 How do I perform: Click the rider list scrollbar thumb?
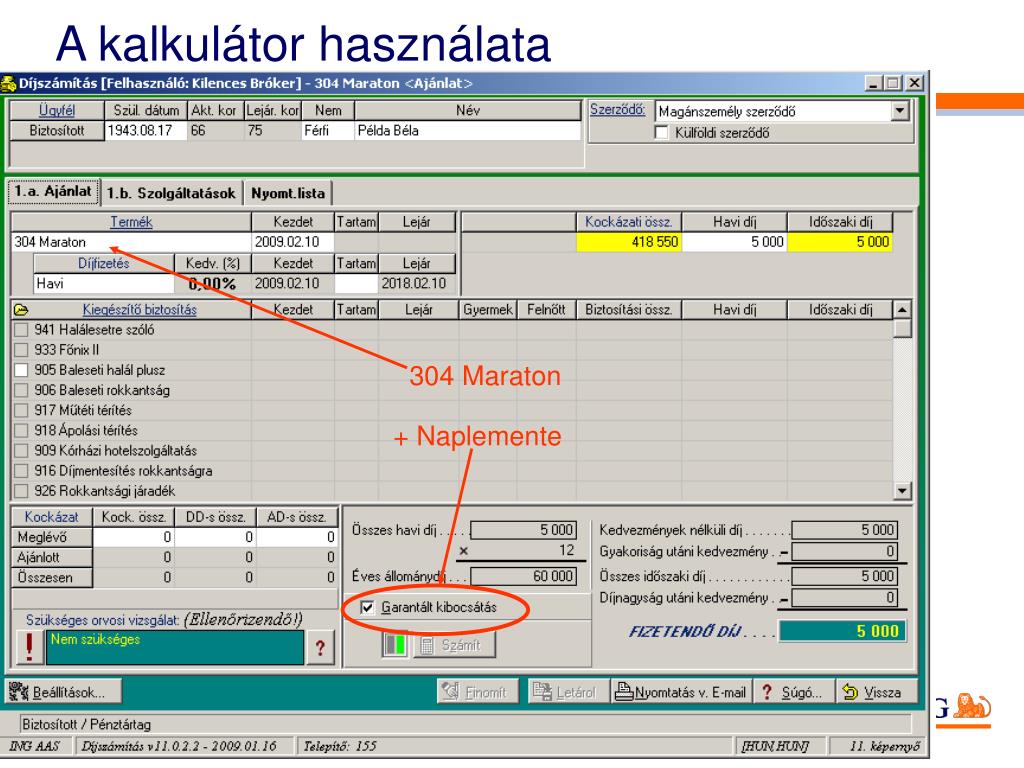902,328
